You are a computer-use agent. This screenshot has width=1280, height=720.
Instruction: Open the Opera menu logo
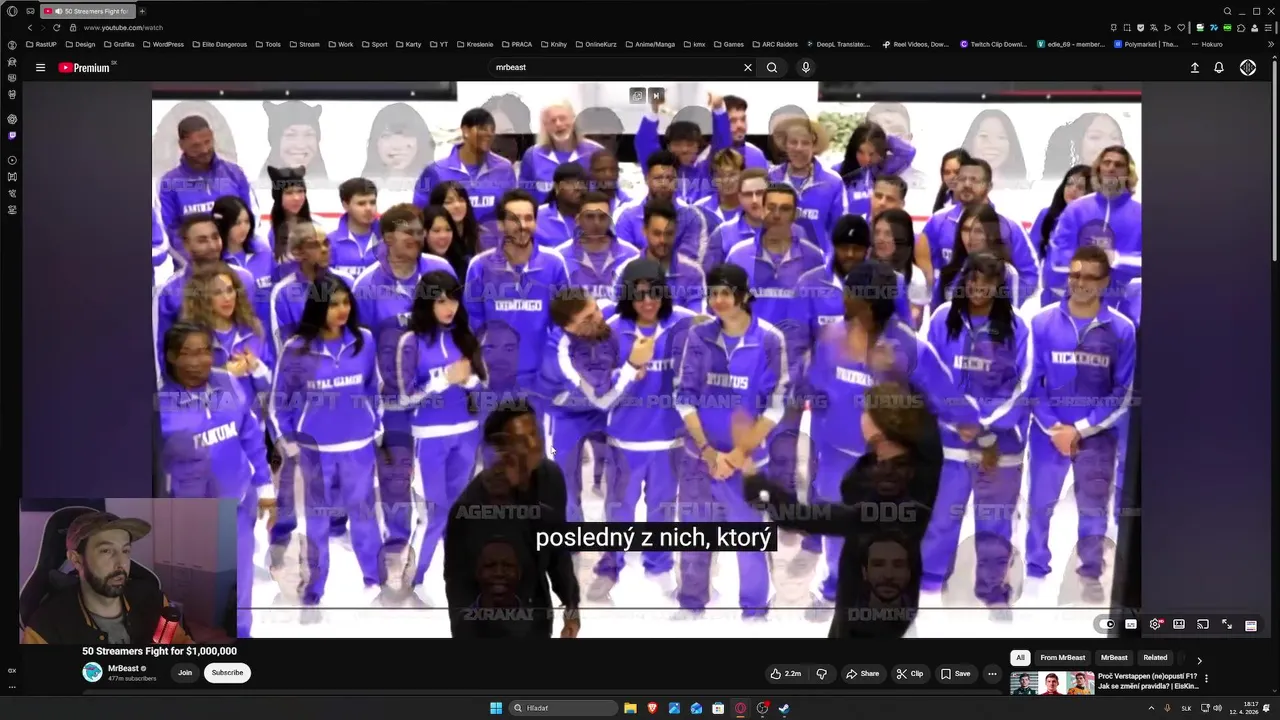pyautogui.click(x=12, y=11)
